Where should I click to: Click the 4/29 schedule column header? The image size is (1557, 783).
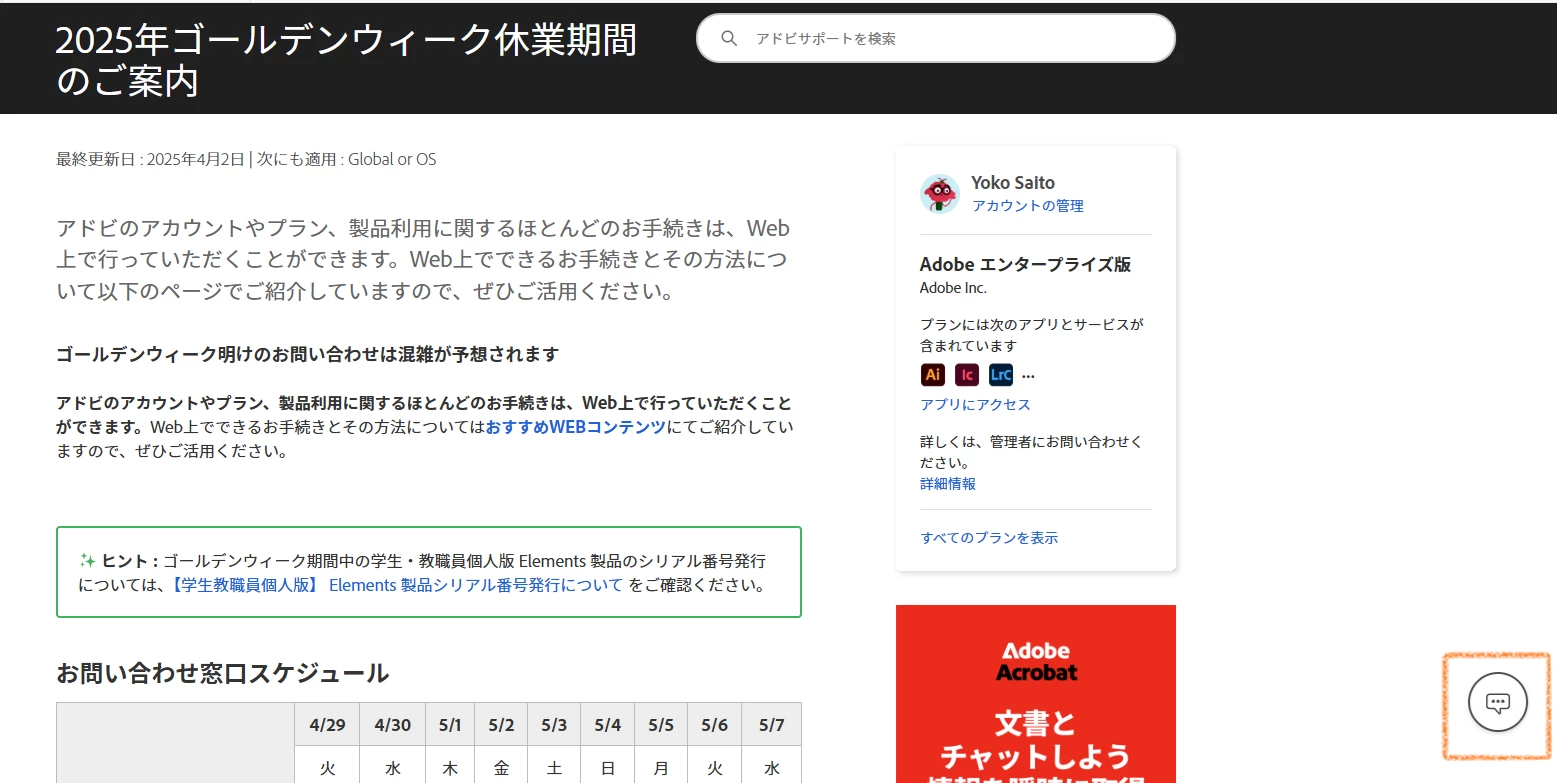click(327, 724)
